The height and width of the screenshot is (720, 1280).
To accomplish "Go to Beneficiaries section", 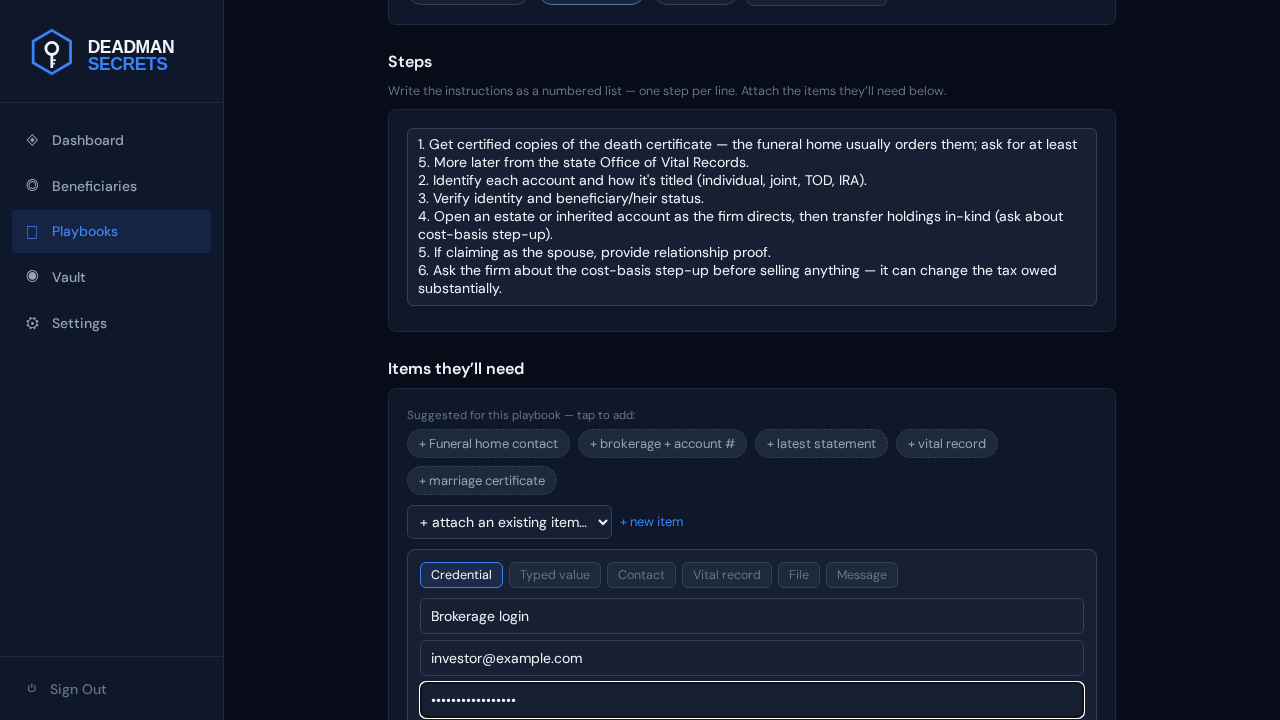I will (x=111, y=186).
